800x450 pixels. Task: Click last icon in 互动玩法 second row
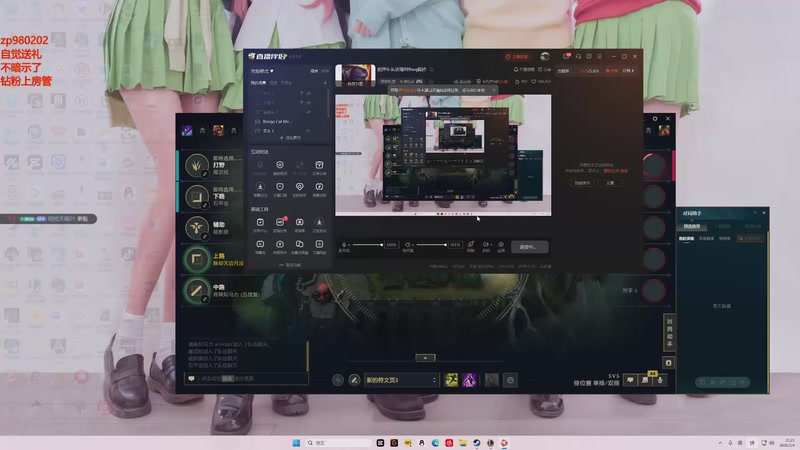click(x=319, y=189)
